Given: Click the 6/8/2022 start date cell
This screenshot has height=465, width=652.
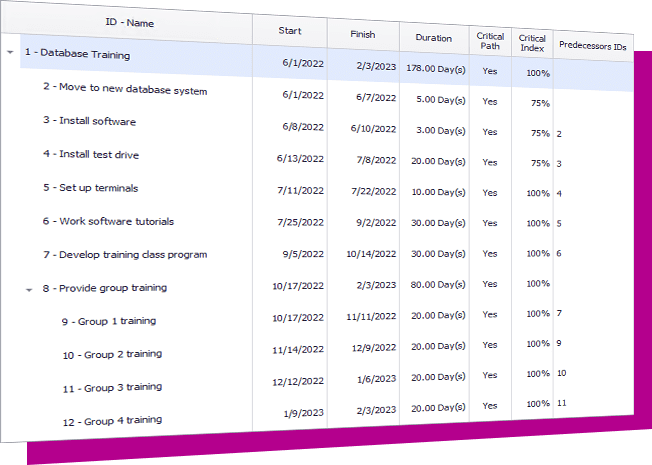Looking at the screenshot, I should [x=303, y=127].
